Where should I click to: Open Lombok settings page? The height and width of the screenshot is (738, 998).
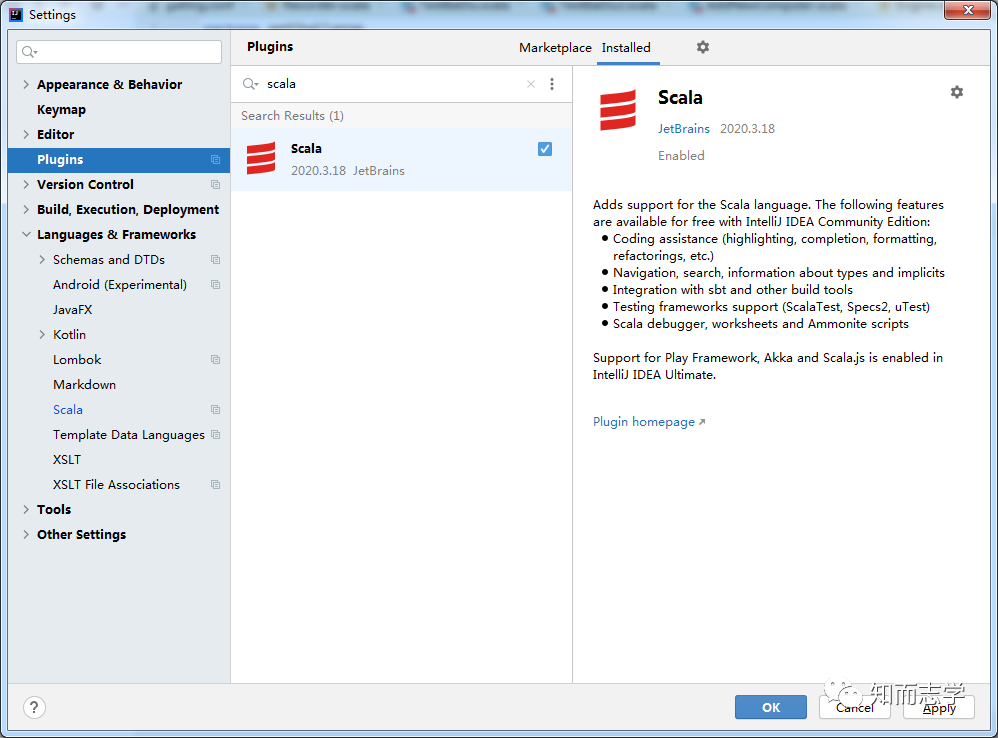tap(77, 359)
